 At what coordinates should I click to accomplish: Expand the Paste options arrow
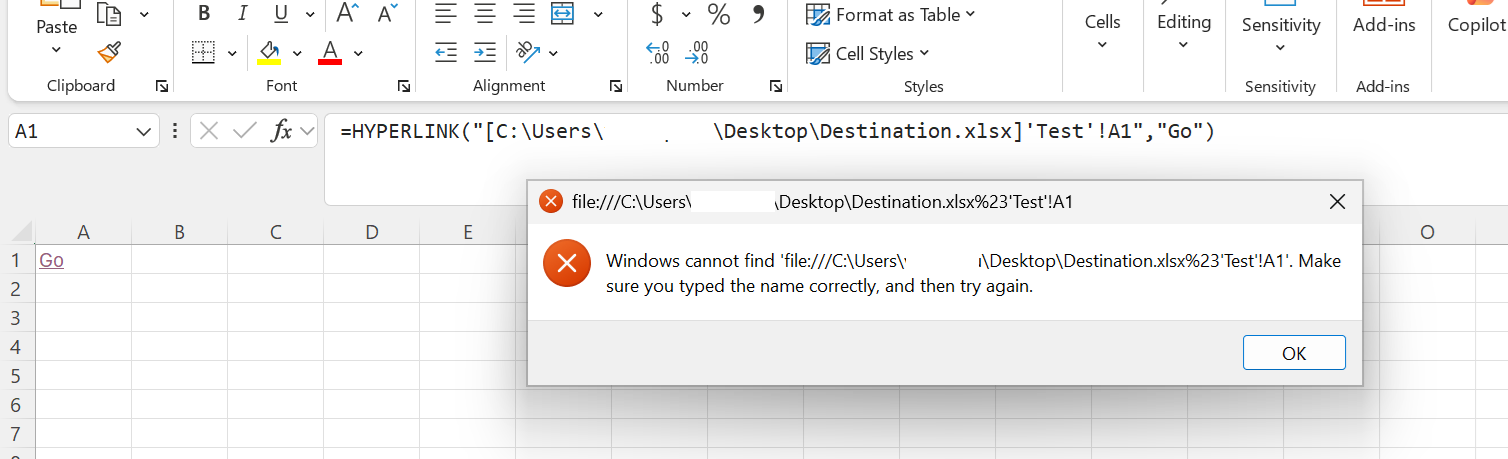click(x=57, y=49)
